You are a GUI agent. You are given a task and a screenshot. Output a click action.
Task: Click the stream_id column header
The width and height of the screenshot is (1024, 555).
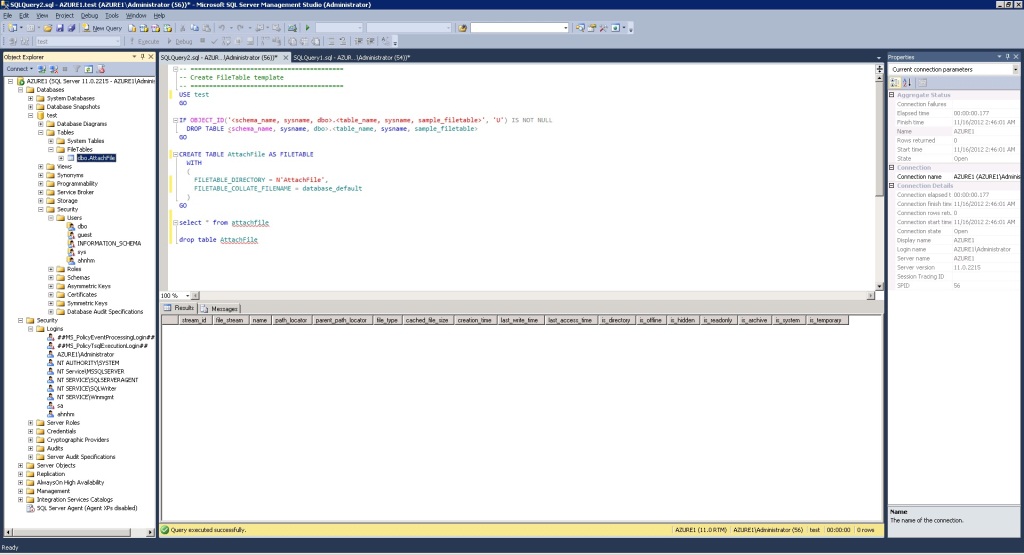[194, 320]
